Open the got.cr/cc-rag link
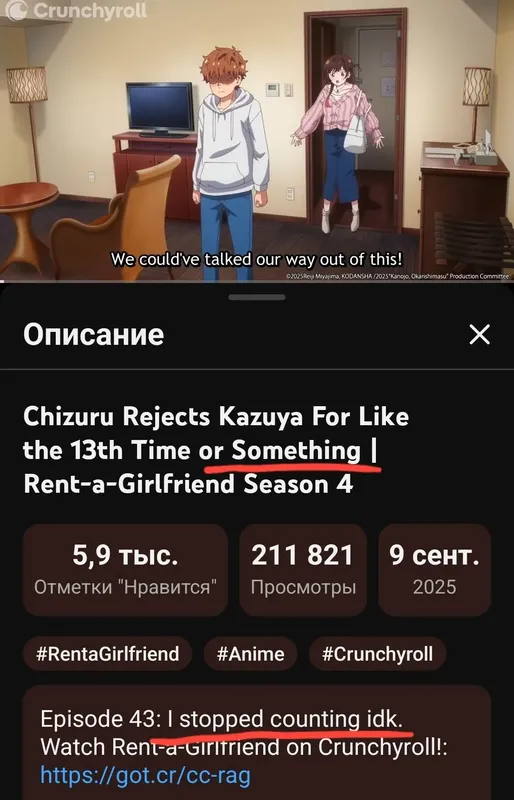This screenshot has height=800, width=514. [x=145, y=776]
